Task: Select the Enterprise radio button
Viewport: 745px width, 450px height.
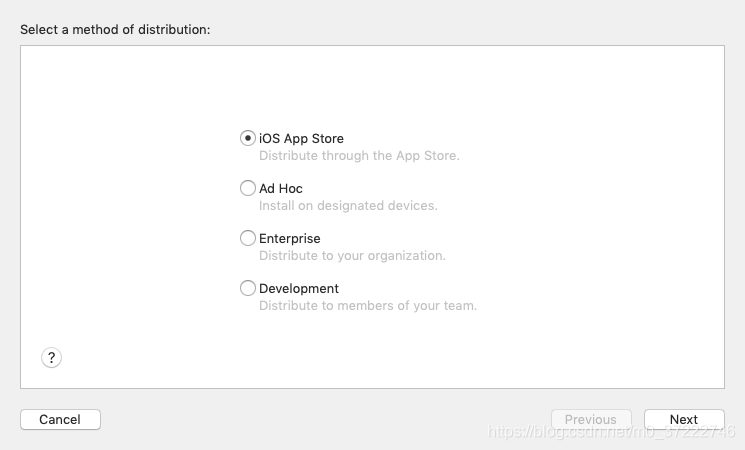Action: 248,238
